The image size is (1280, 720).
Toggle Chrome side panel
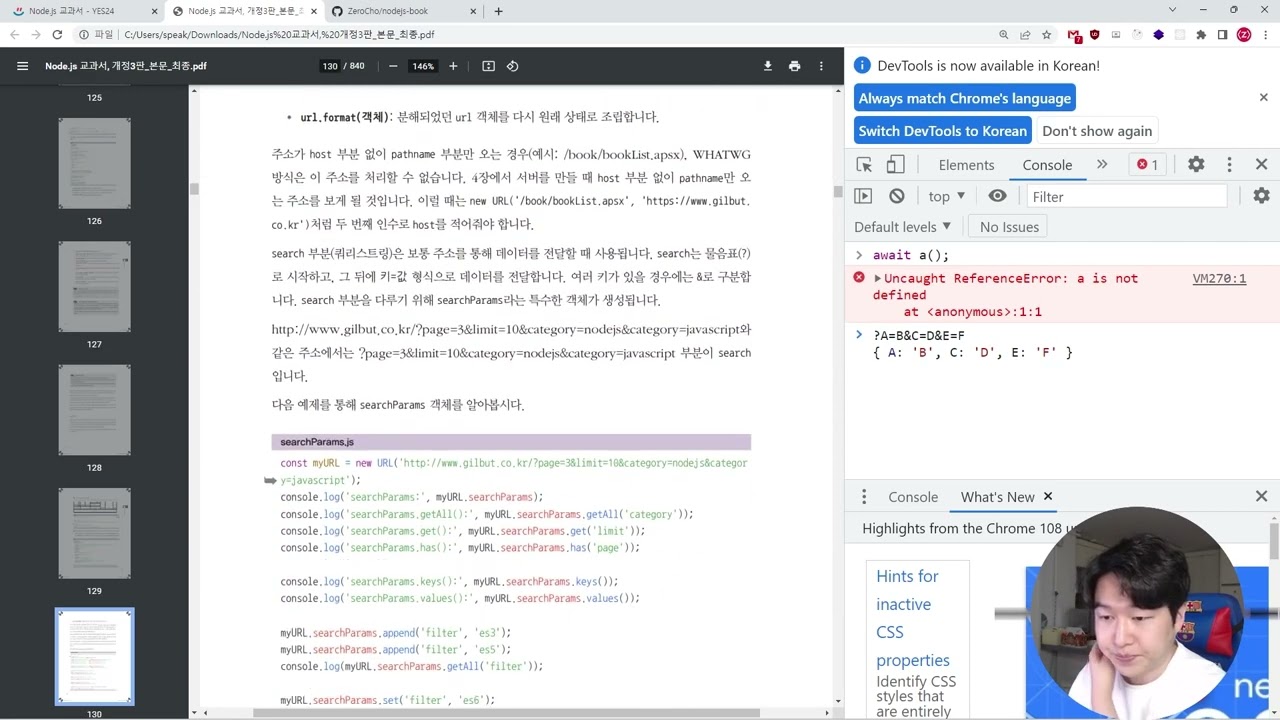(1222, 34)
